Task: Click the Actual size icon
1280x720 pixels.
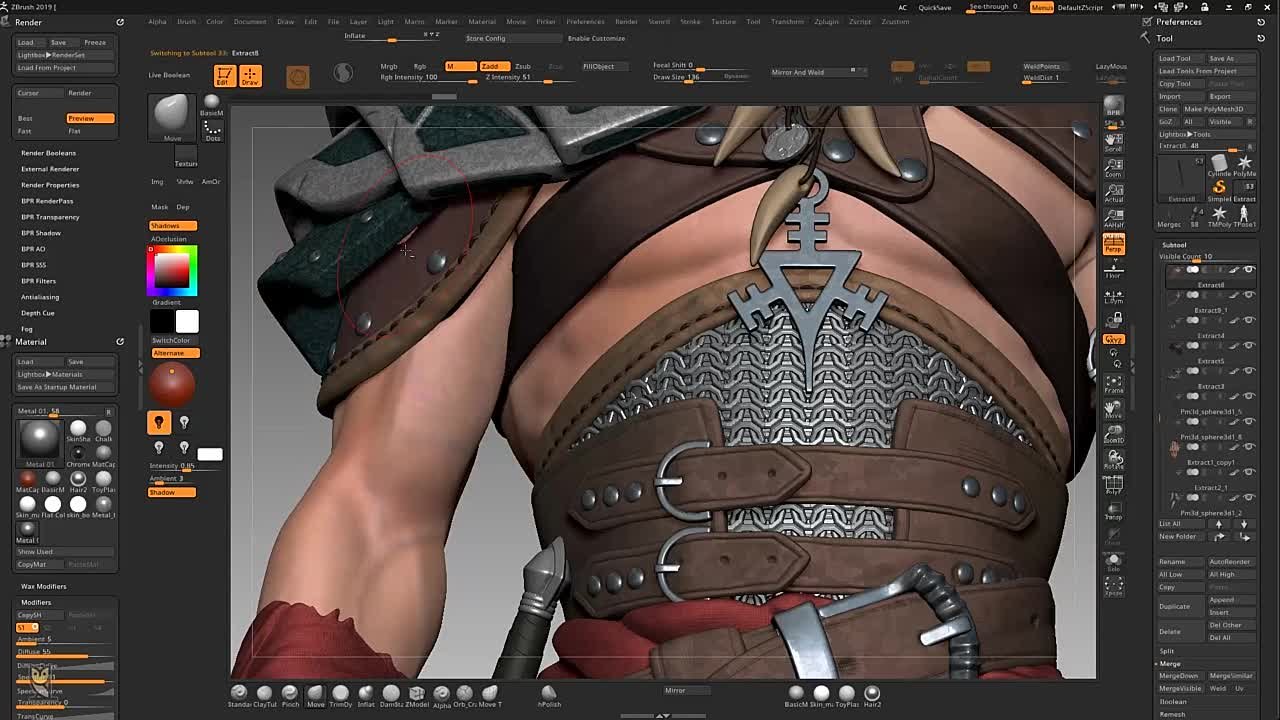Action: (1113, 192)
